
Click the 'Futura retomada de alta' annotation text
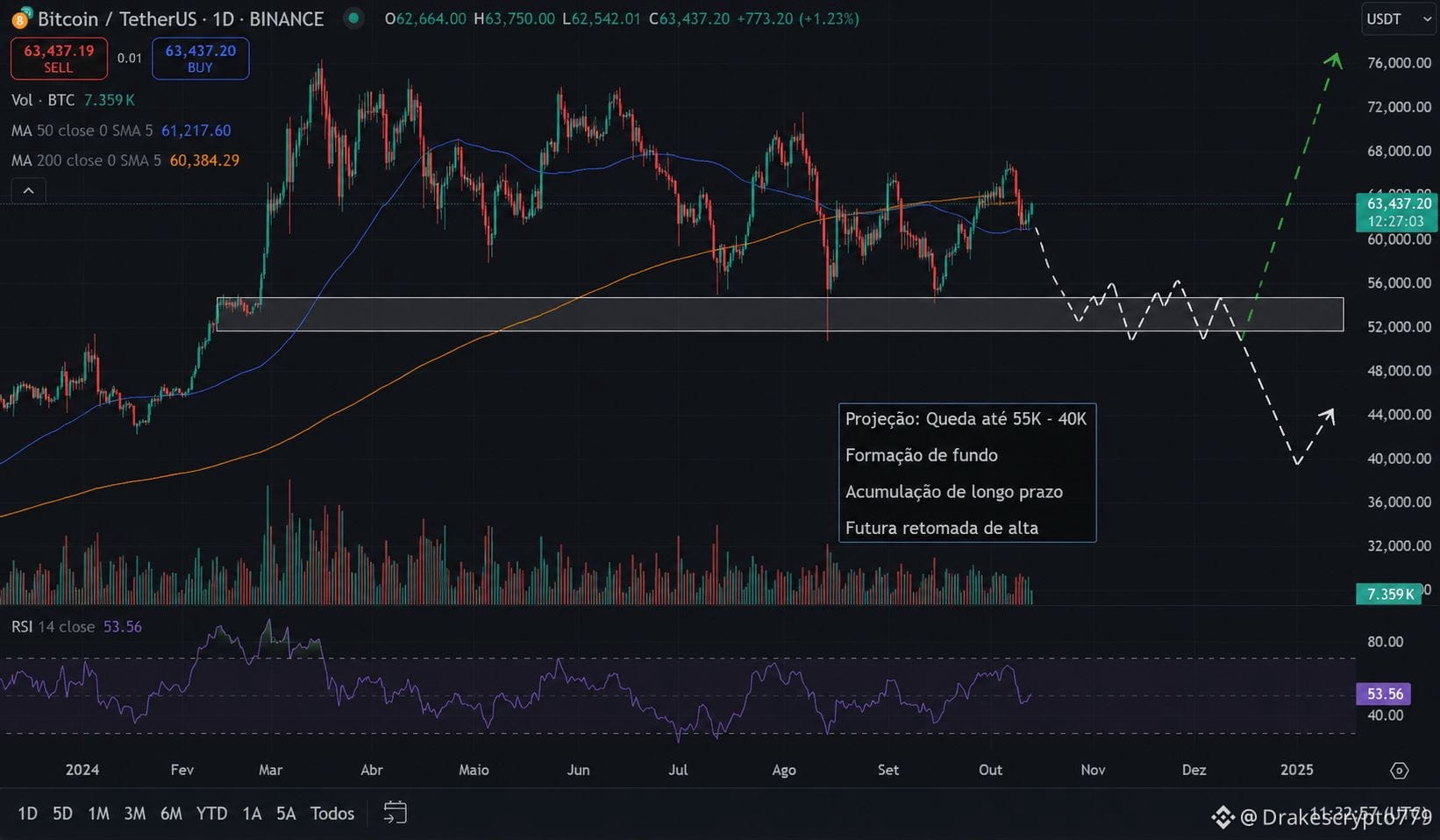[941, 528]
